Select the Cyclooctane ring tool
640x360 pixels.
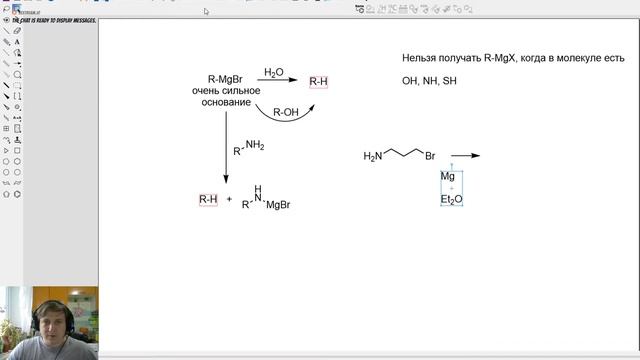pos(17,172)
